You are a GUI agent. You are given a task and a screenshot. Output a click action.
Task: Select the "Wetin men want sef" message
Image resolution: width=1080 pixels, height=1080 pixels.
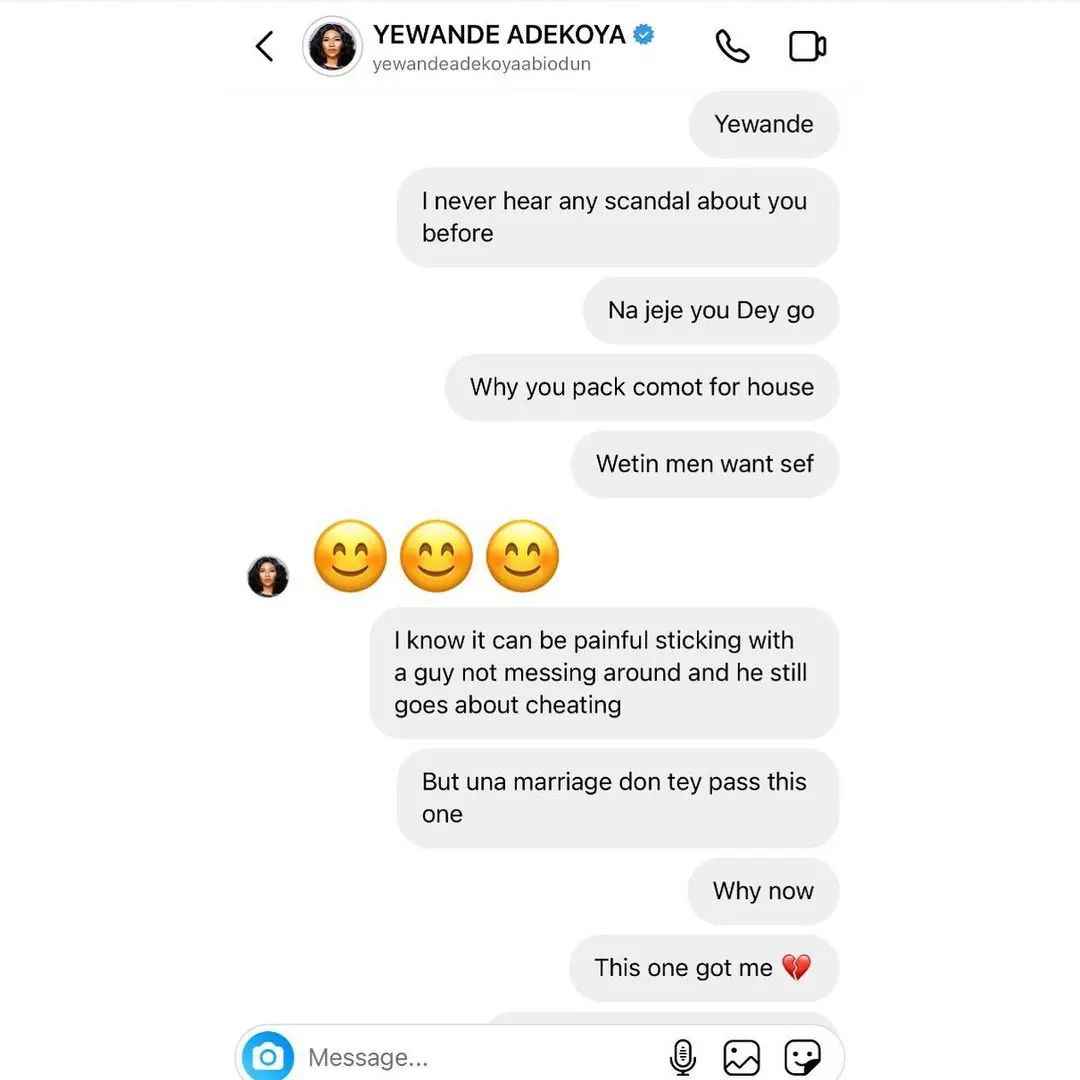(705, 464)
